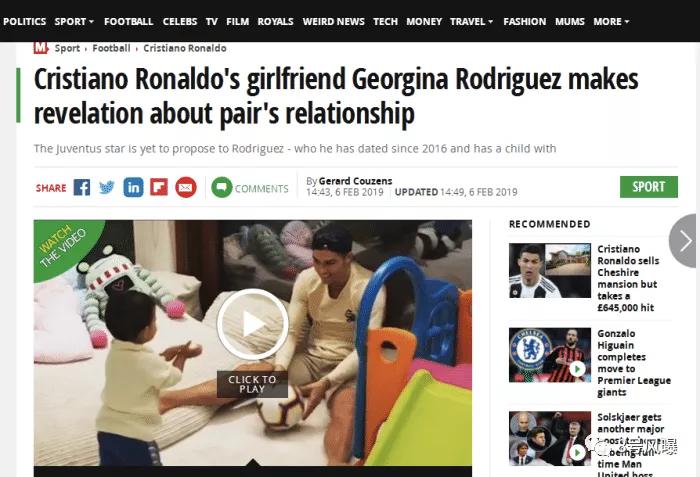
Task: Open the CELEBS menu item
Action: coord(179,21)
